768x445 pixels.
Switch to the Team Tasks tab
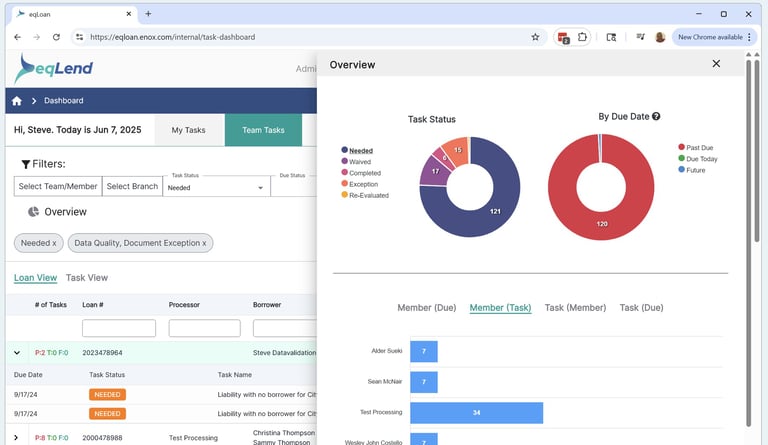tap(263, 130)
